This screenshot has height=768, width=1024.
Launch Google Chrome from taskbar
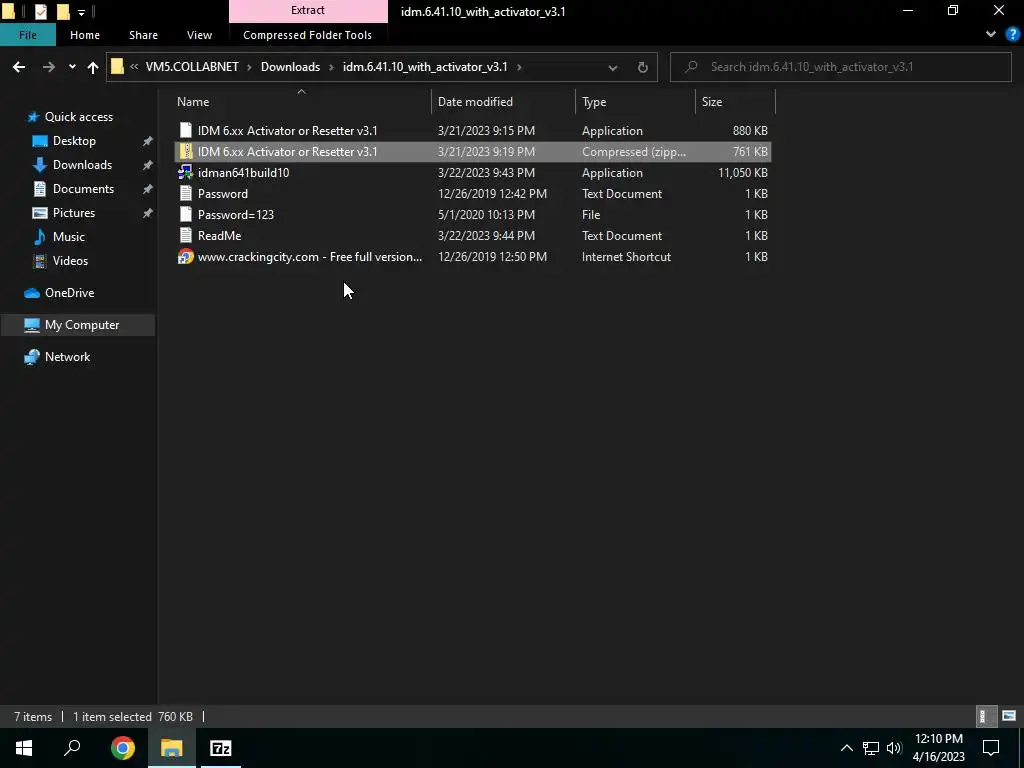pyautogui.click(x=122, y=748)
